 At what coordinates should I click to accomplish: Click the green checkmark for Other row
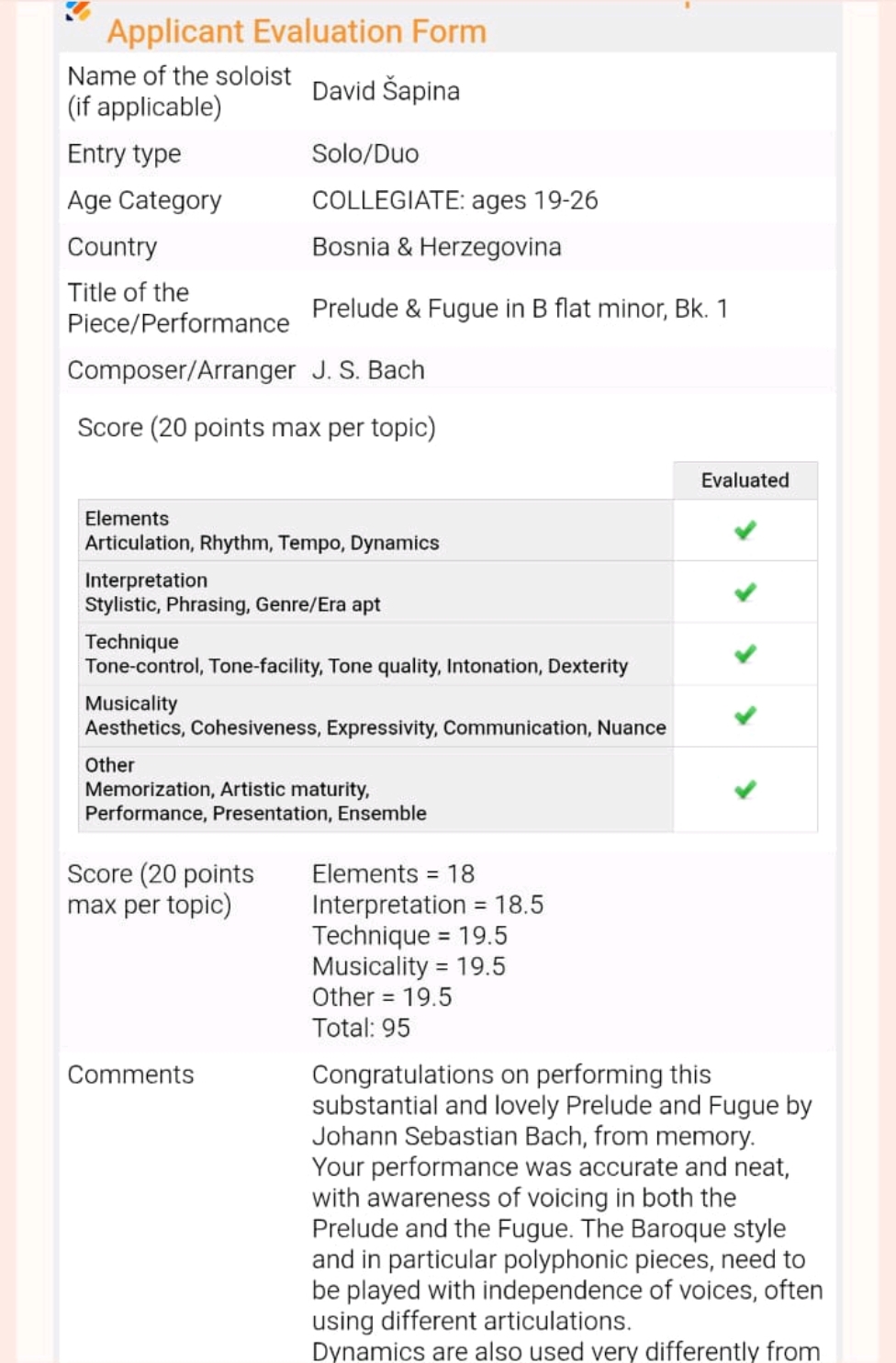[745, 790]
